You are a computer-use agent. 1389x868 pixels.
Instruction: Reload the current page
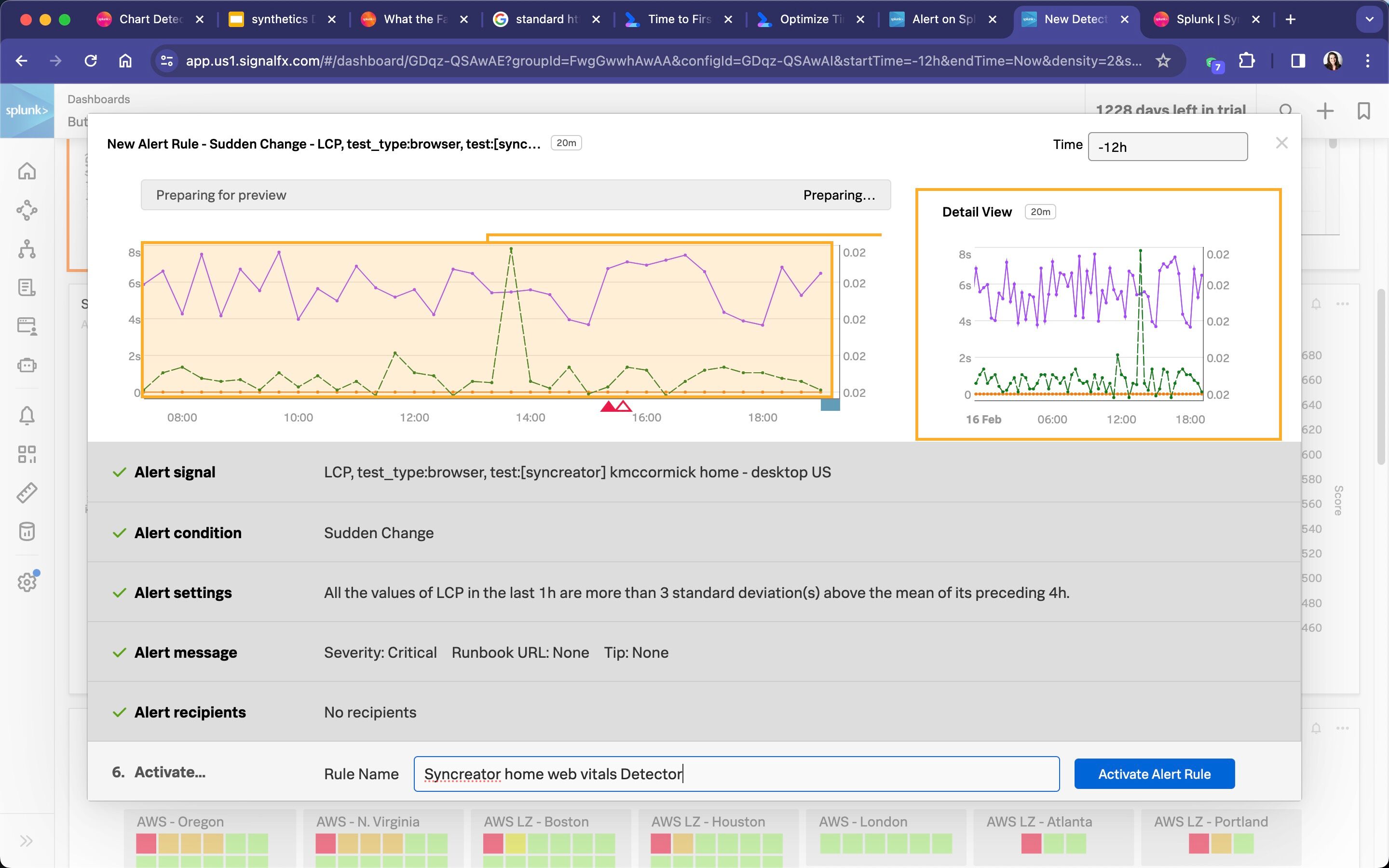(91, 61)
